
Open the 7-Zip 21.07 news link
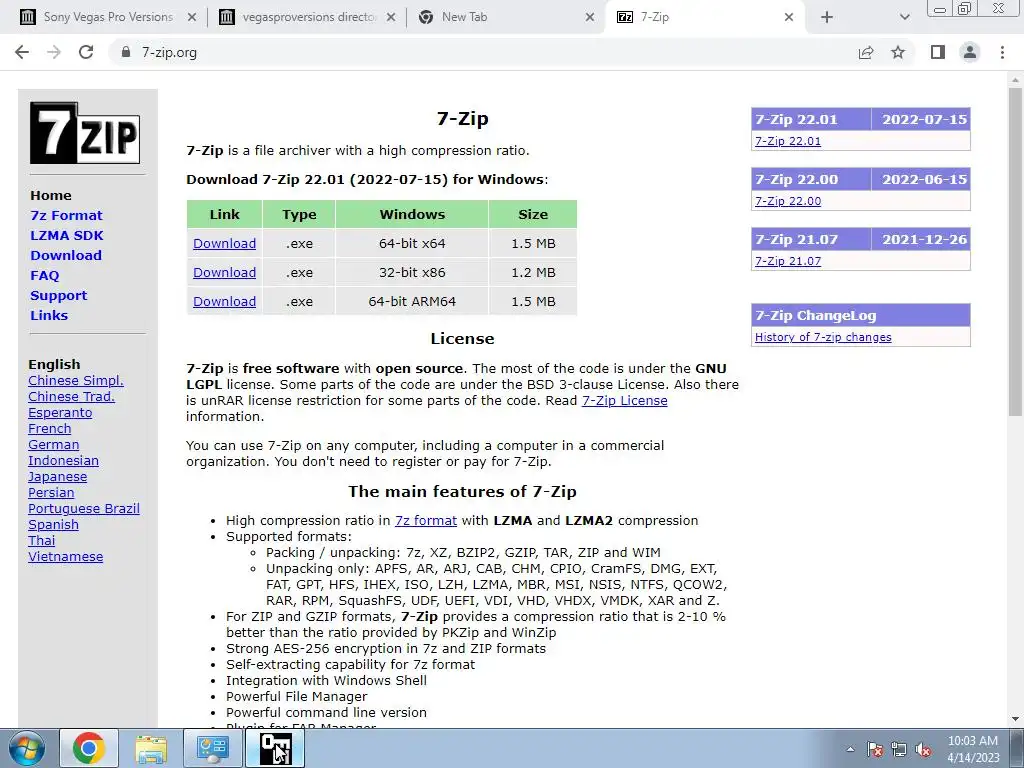click(788, 261)
